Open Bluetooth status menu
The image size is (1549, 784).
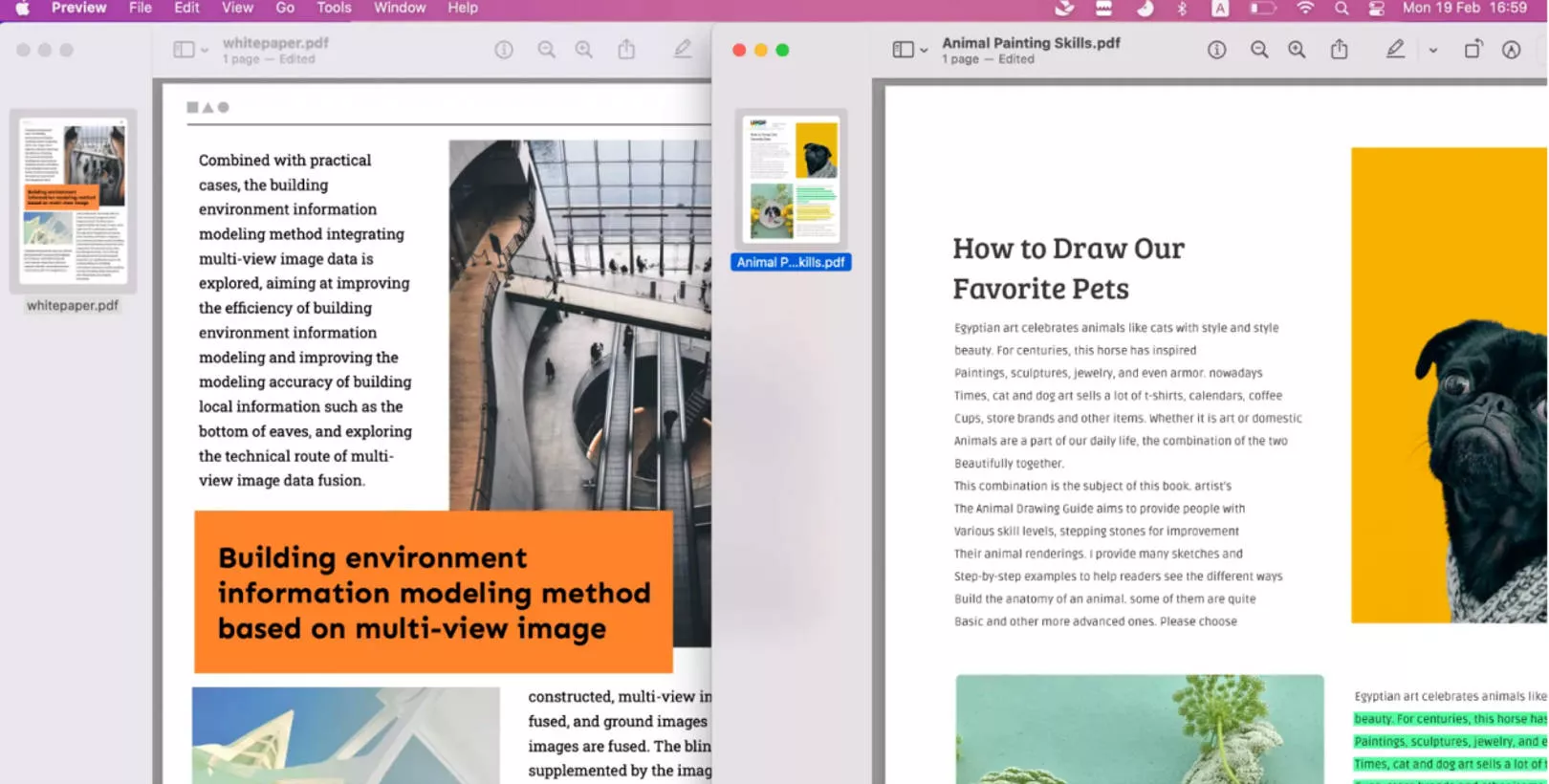pyautogui.click(x=1182, y=8)
